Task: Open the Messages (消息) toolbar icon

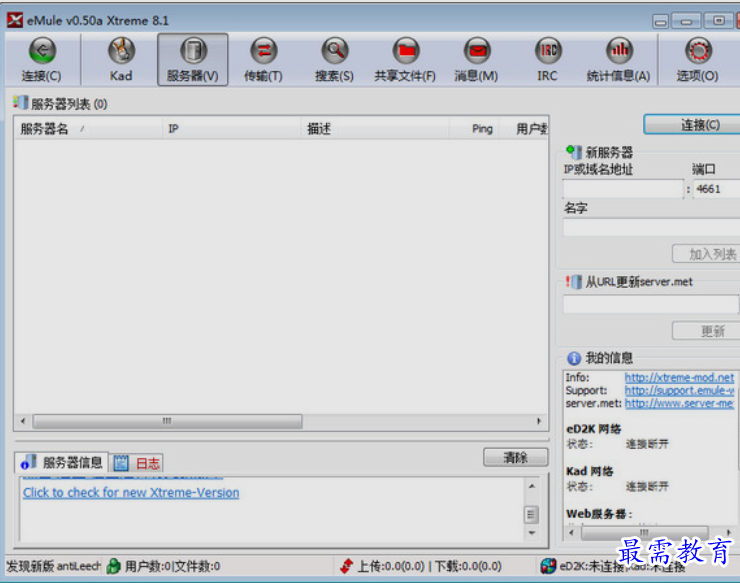Action: [x=477, y=51]
